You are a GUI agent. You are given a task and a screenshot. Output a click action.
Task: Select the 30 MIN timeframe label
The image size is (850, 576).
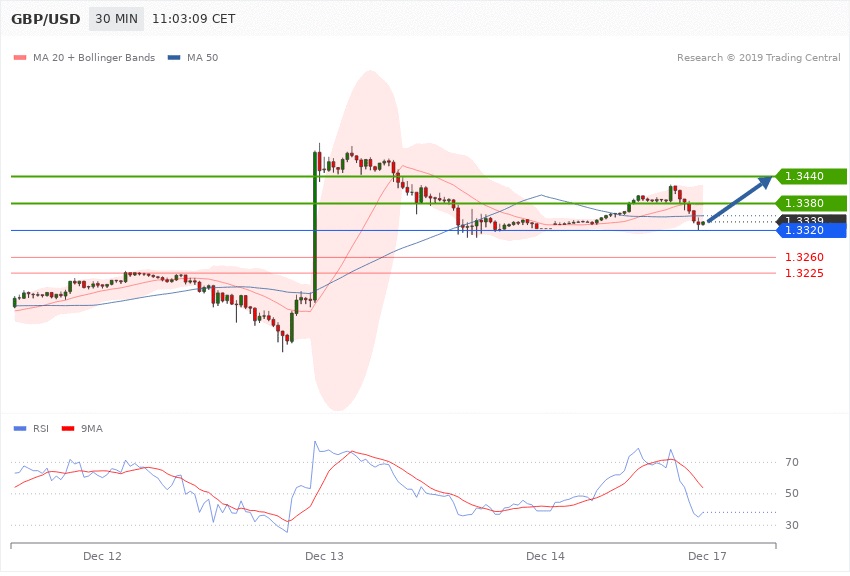[x=116, y=19]
